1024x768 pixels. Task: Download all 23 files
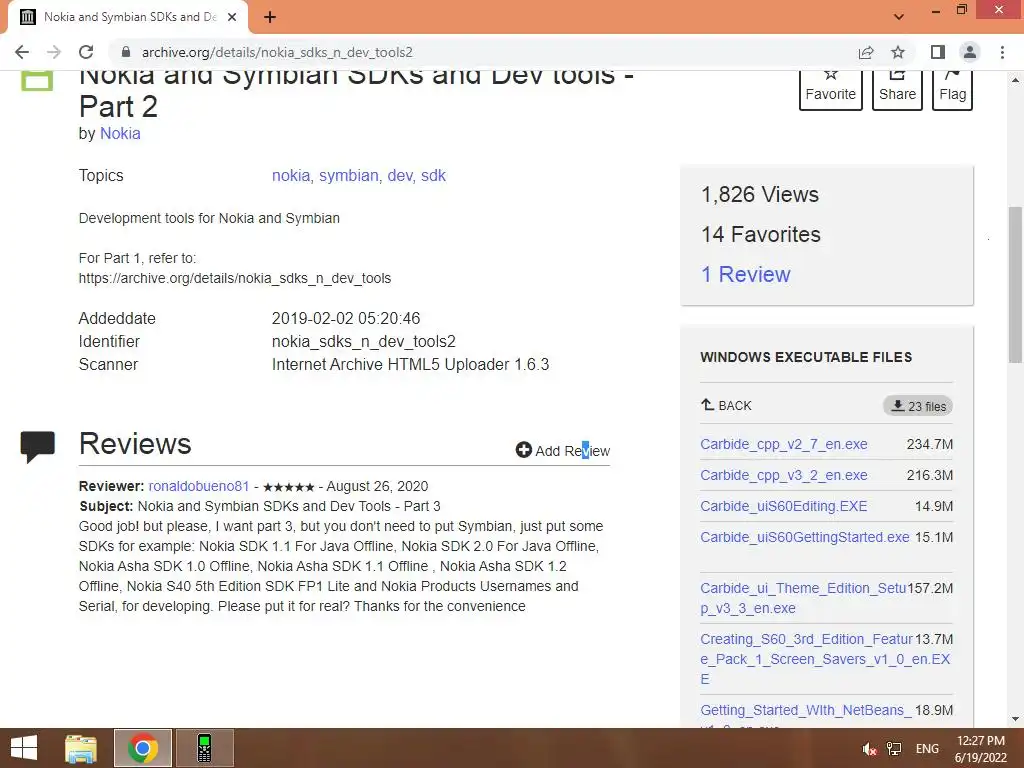(918, 406)
